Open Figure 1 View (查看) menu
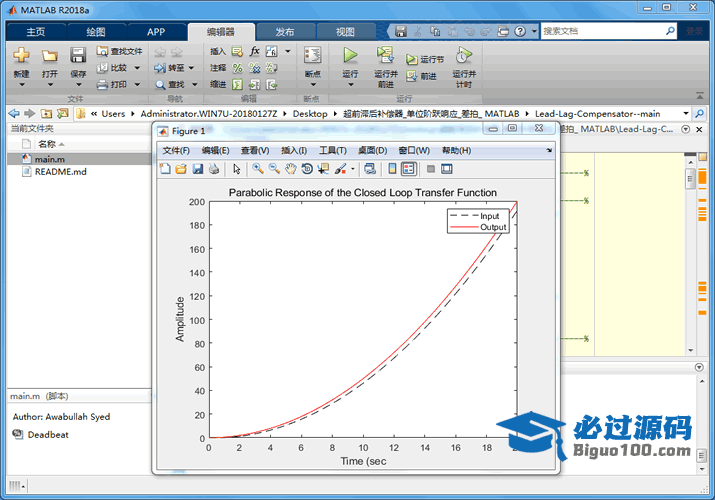 click(255, 150)
